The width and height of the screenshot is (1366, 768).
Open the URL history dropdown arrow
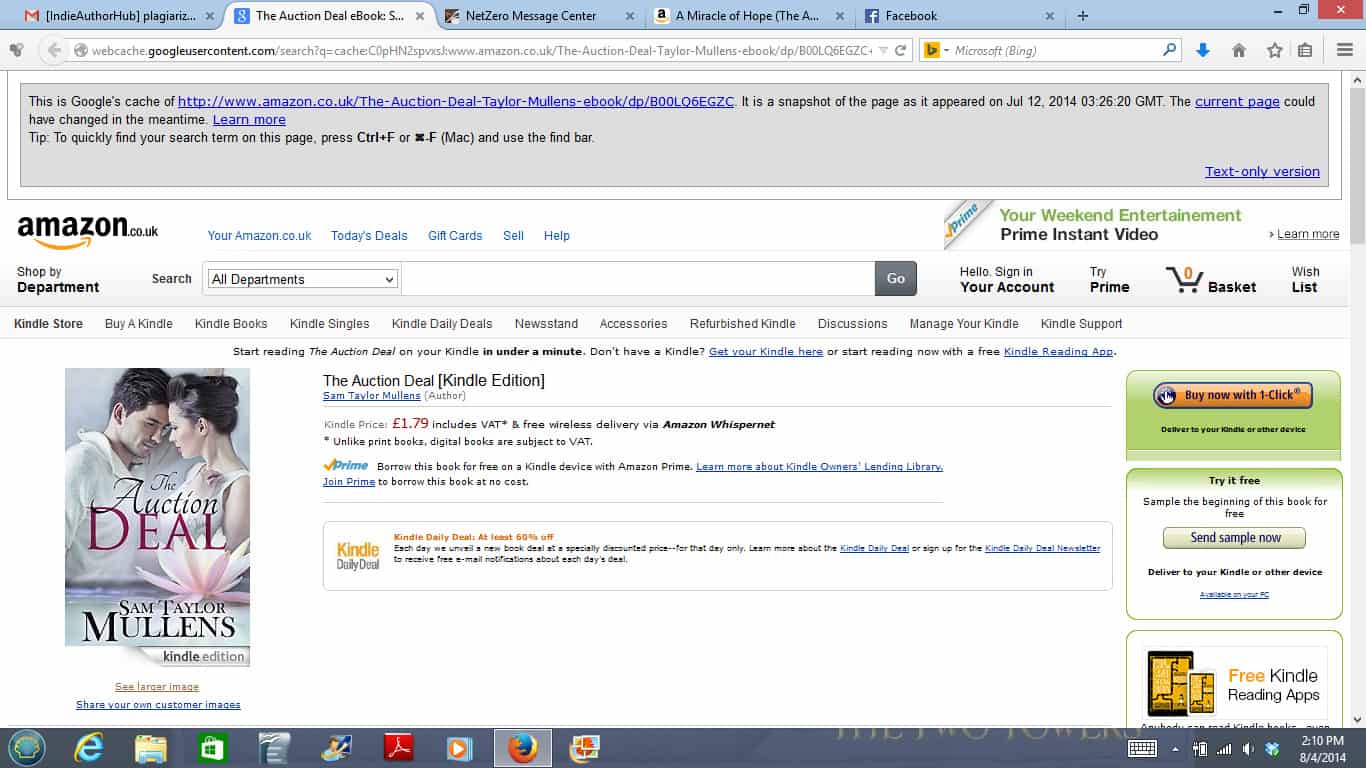[883, 50]
